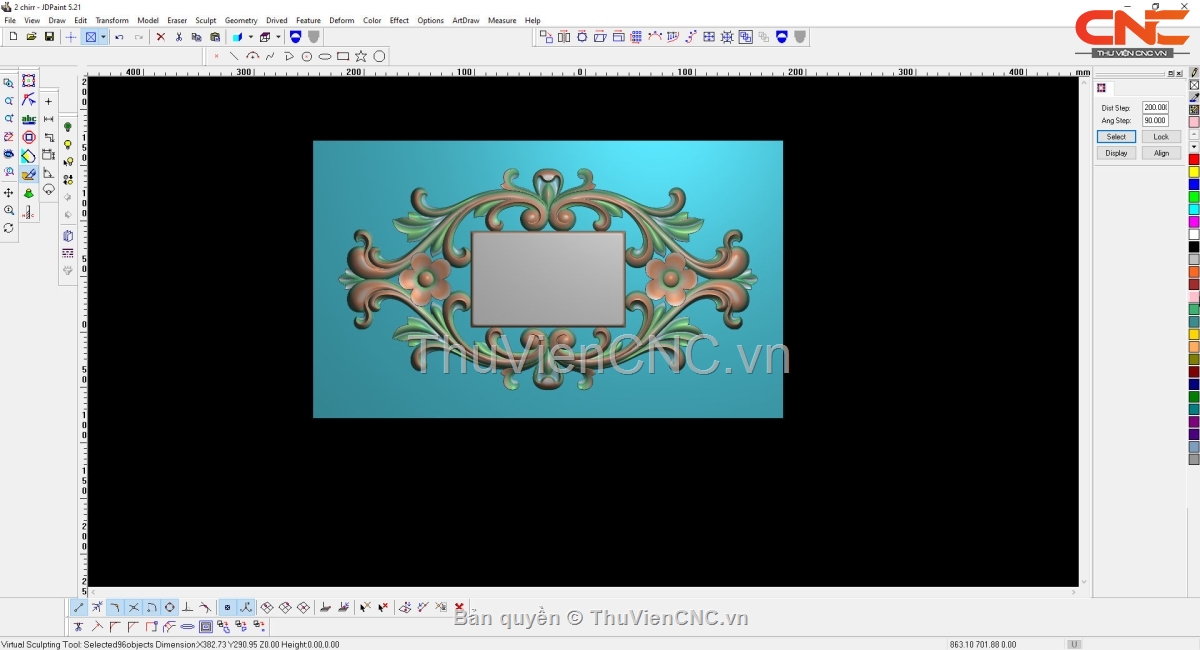Screen dimensions: 1200x650
Task: Toggle the endpoint snap button
Action: [79, 607]
